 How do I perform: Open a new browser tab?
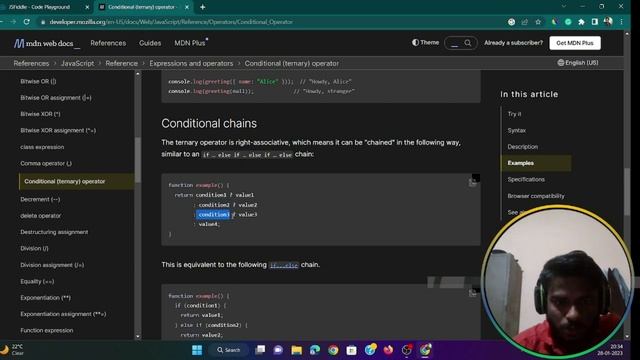click(x=202, y=7)
